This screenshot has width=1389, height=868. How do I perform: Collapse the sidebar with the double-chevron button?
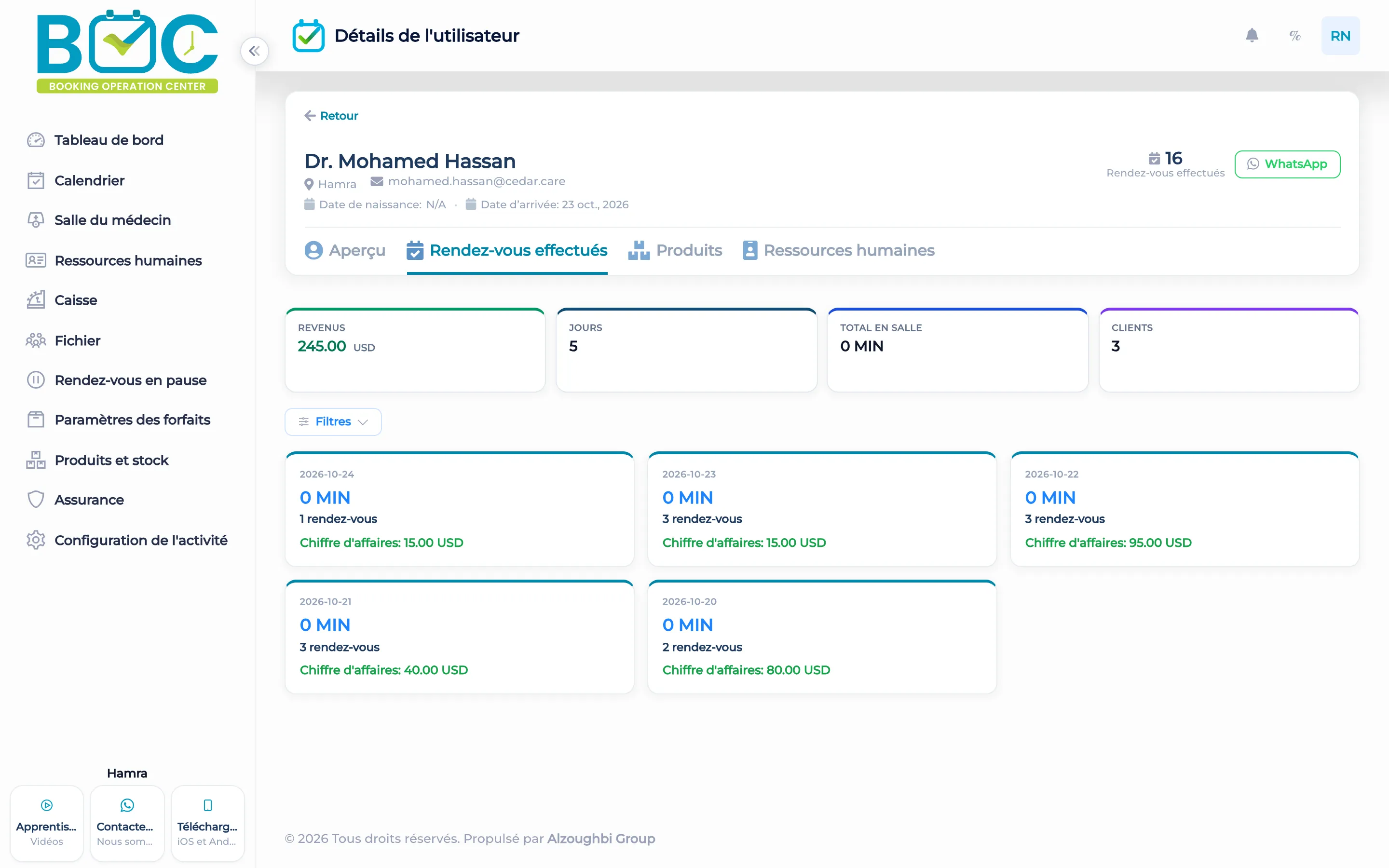click(254, 51)
